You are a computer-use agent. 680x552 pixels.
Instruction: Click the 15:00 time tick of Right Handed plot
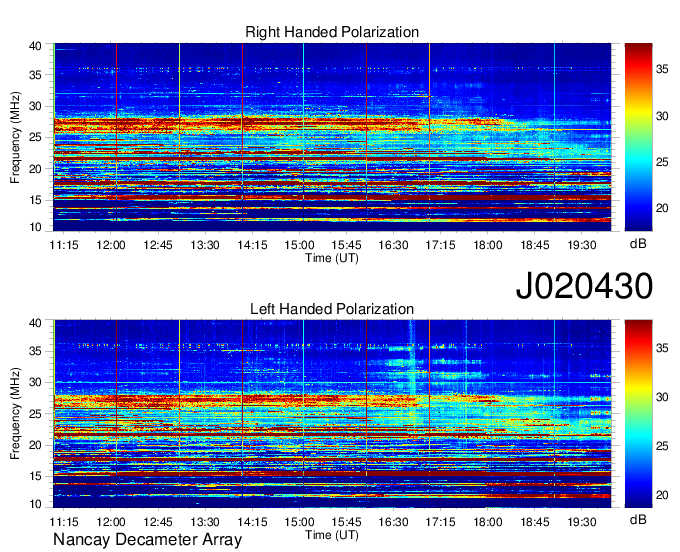coord(299,245)
